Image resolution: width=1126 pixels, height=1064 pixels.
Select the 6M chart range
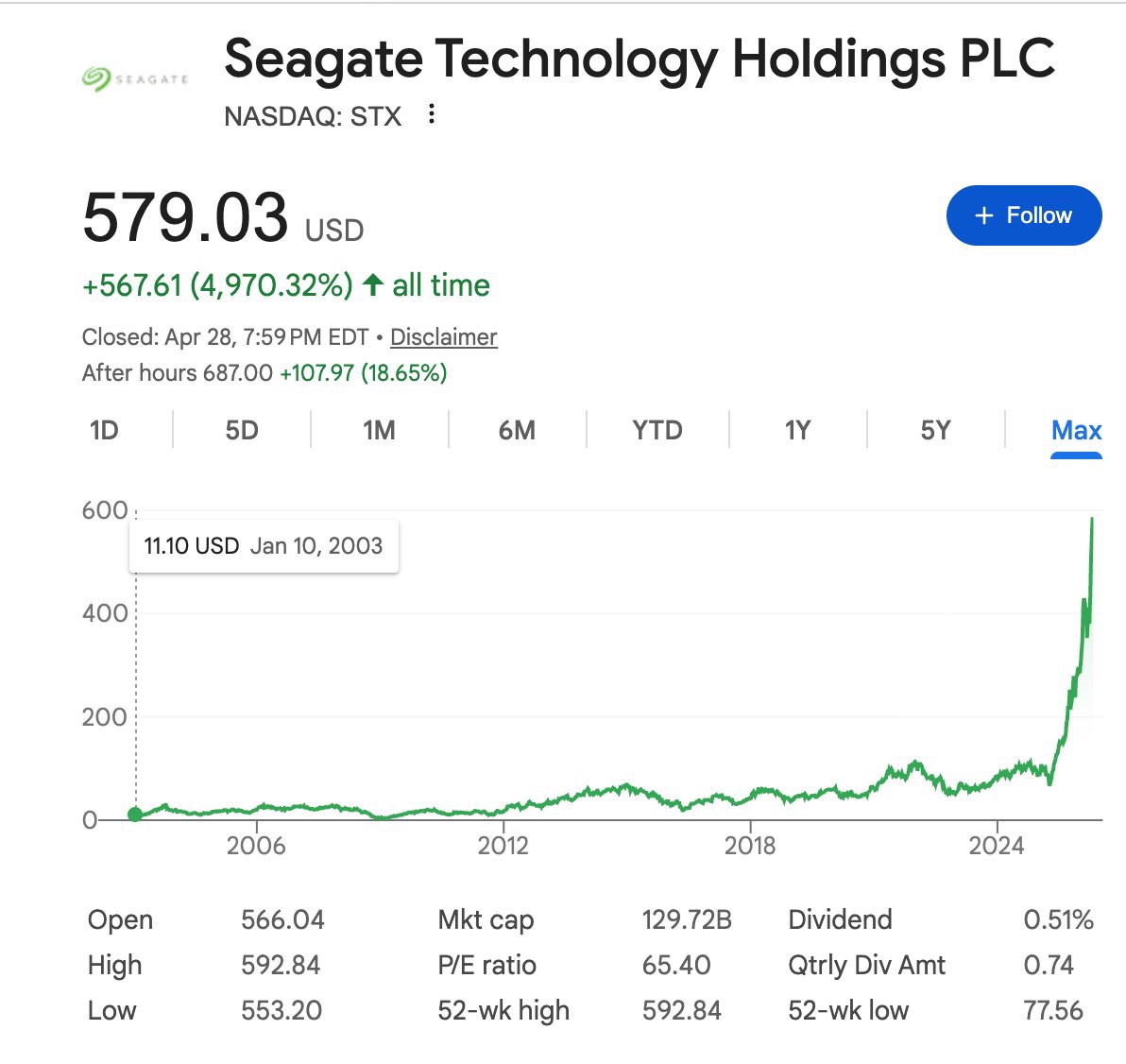click(x=517, y=431)
